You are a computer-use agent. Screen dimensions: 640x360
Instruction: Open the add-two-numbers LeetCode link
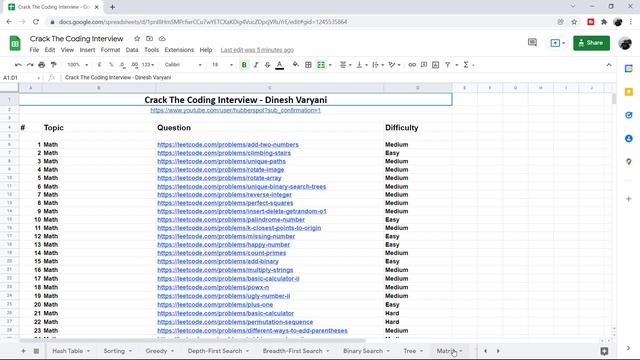click(x=228, y=144)
